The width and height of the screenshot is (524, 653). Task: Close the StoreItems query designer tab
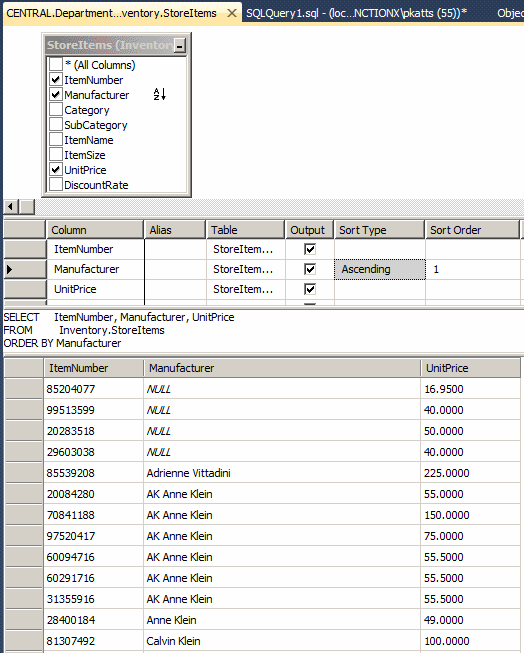[x=232, y=13]
